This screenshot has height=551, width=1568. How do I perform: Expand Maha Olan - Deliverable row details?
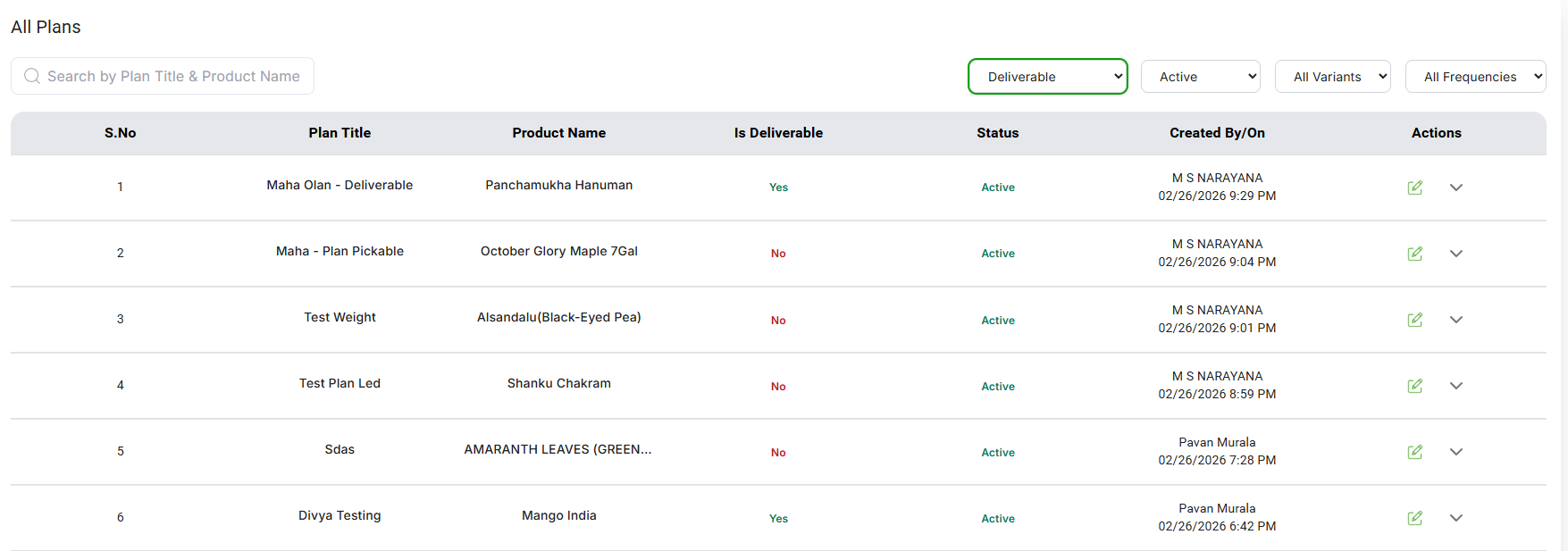[x=1455, y=188]
